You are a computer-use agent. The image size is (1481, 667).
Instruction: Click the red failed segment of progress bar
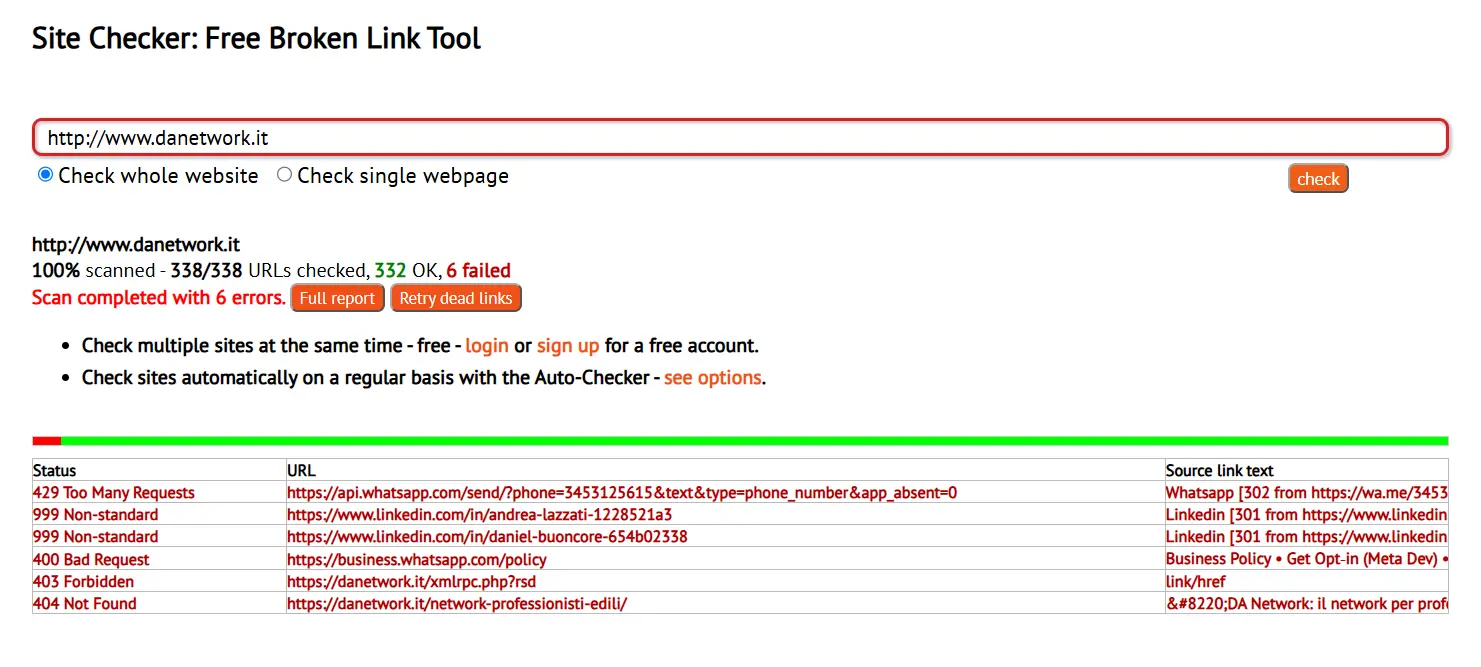47,441
